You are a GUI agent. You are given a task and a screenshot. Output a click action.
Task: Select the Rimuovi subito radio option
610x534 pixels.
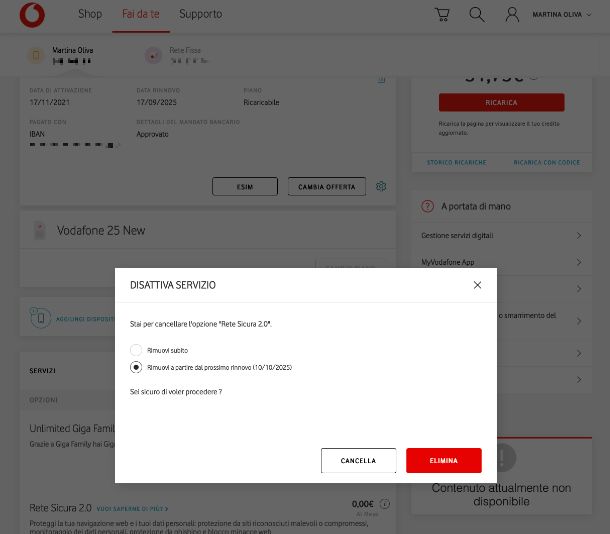tap(136, 350)
